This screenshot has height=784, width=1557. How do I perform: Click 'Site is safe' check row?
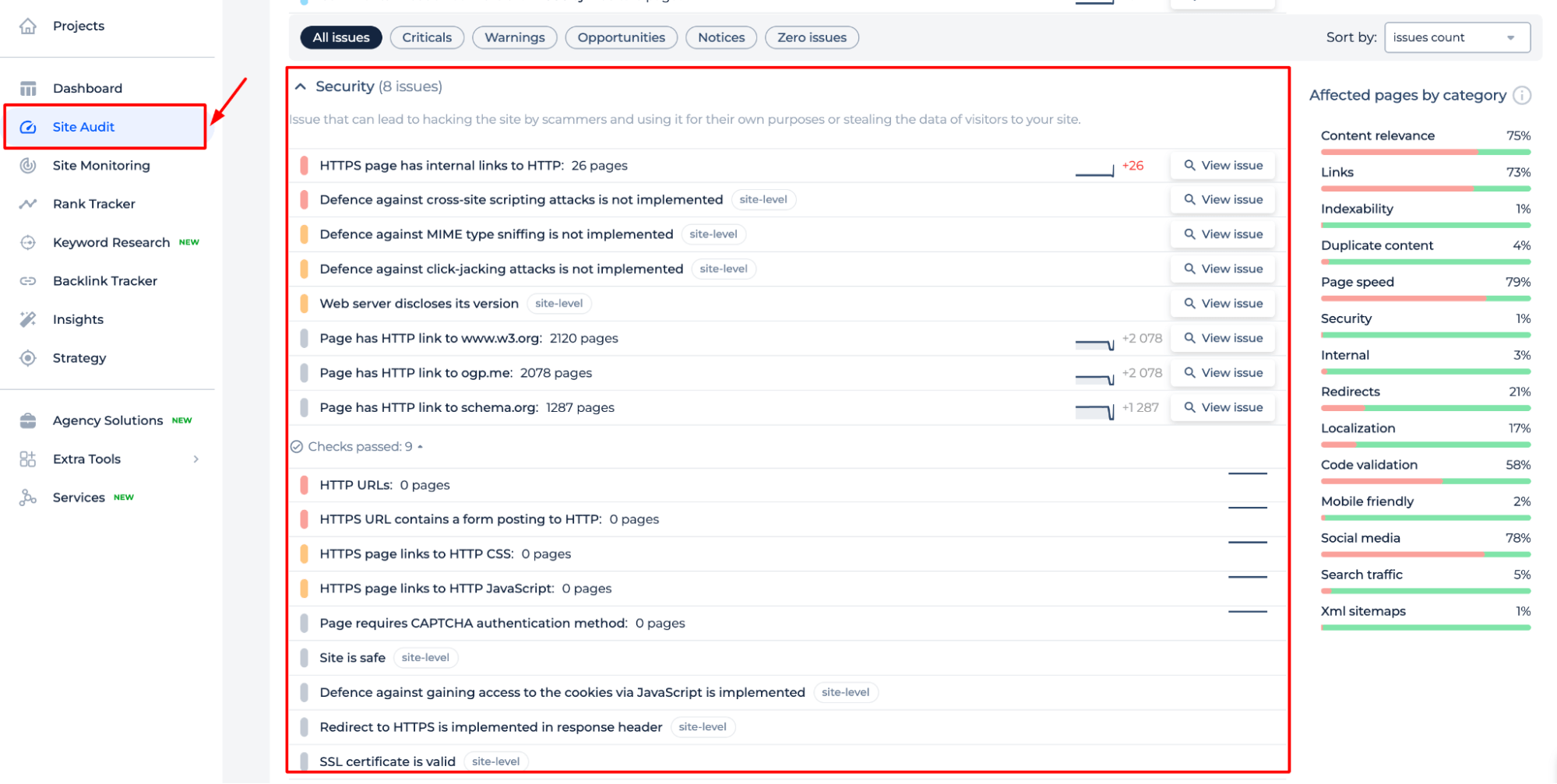[x=787, y=658]
